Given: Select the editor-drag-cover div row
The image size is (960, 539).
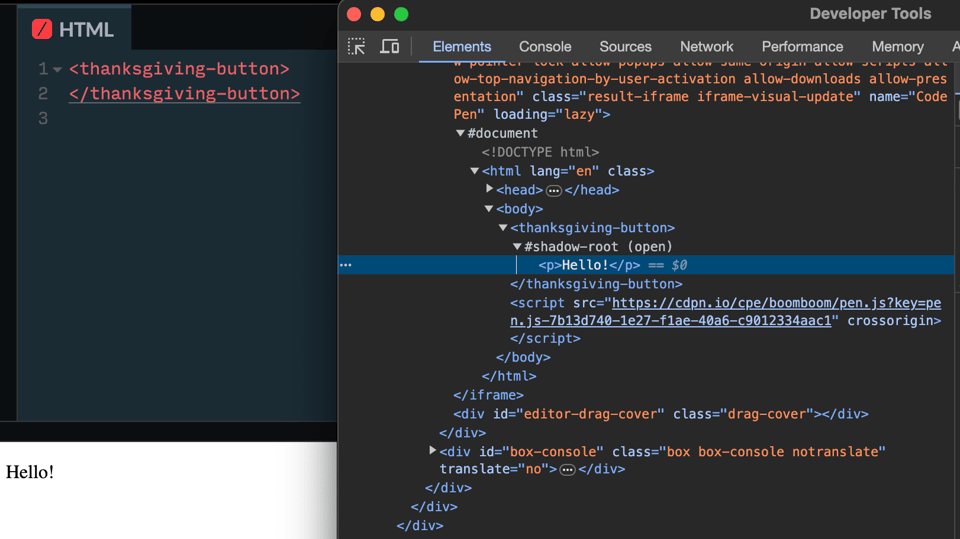Looking at the screenshot, I should tap(661, 414).
